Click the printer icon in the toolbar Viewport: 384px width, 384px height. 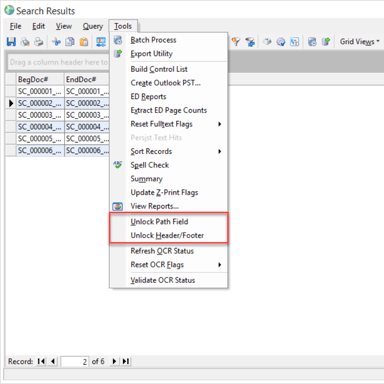point(39,42)
